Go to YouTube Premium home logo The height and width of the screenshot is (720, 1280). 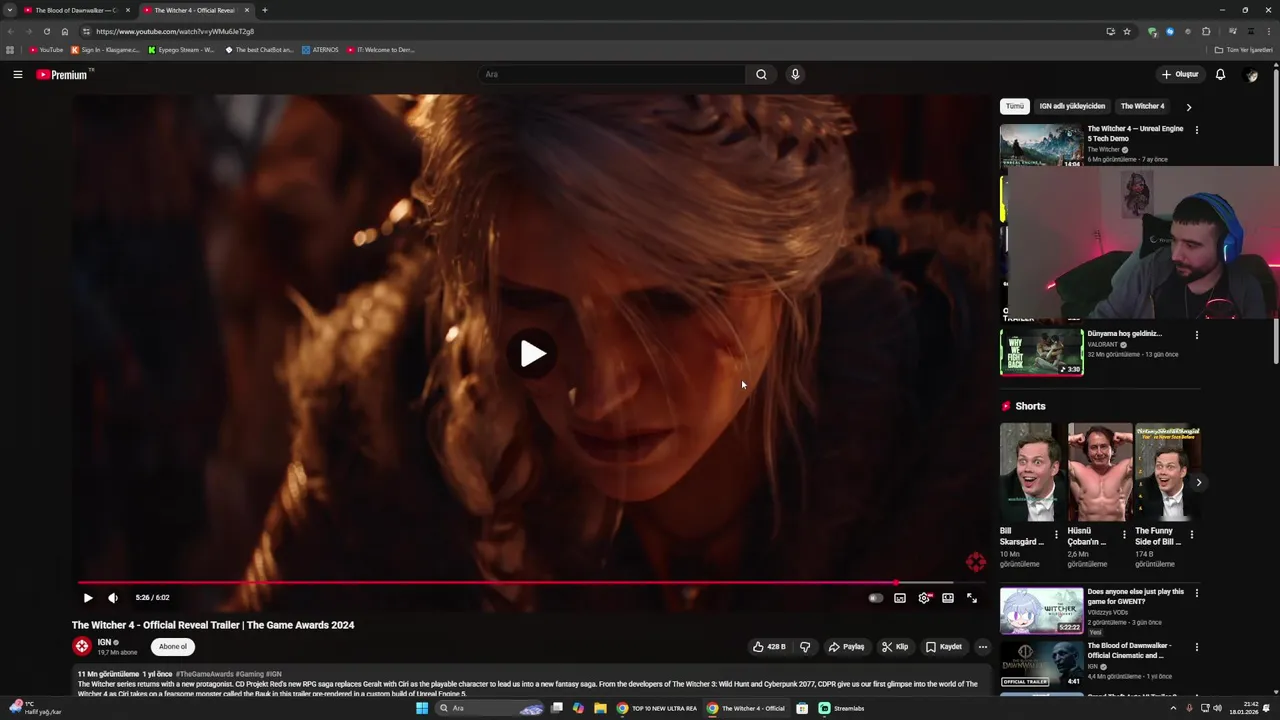click(x=64, y=74)
